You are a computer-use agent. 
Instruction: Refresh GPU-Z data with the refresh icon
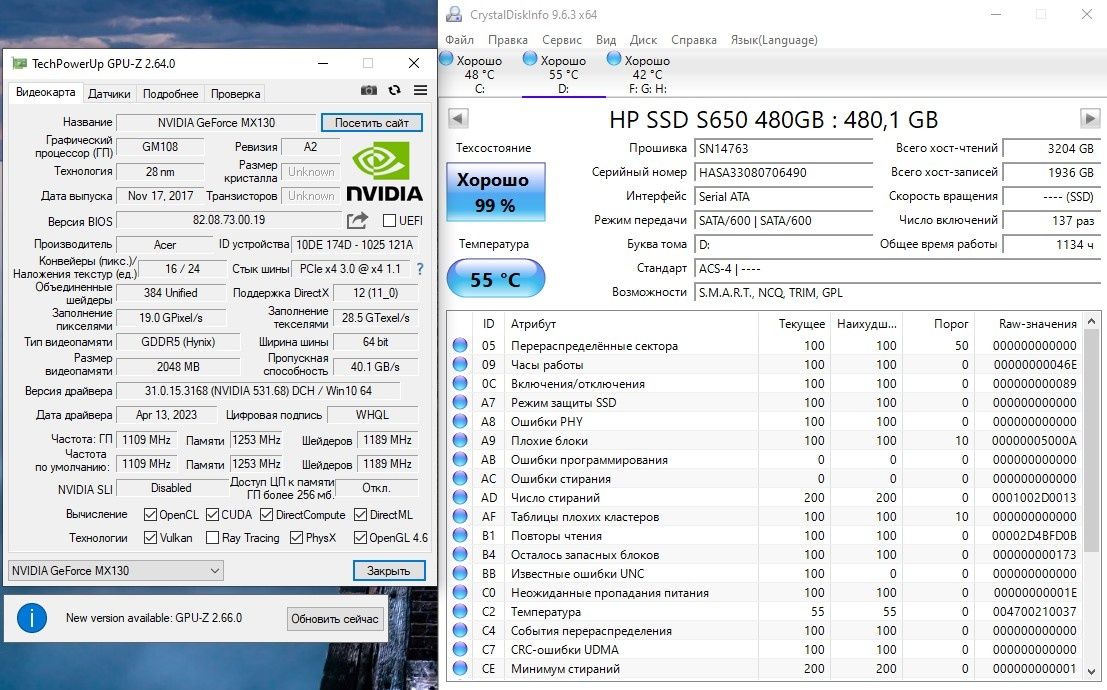[x=395, y=90]
